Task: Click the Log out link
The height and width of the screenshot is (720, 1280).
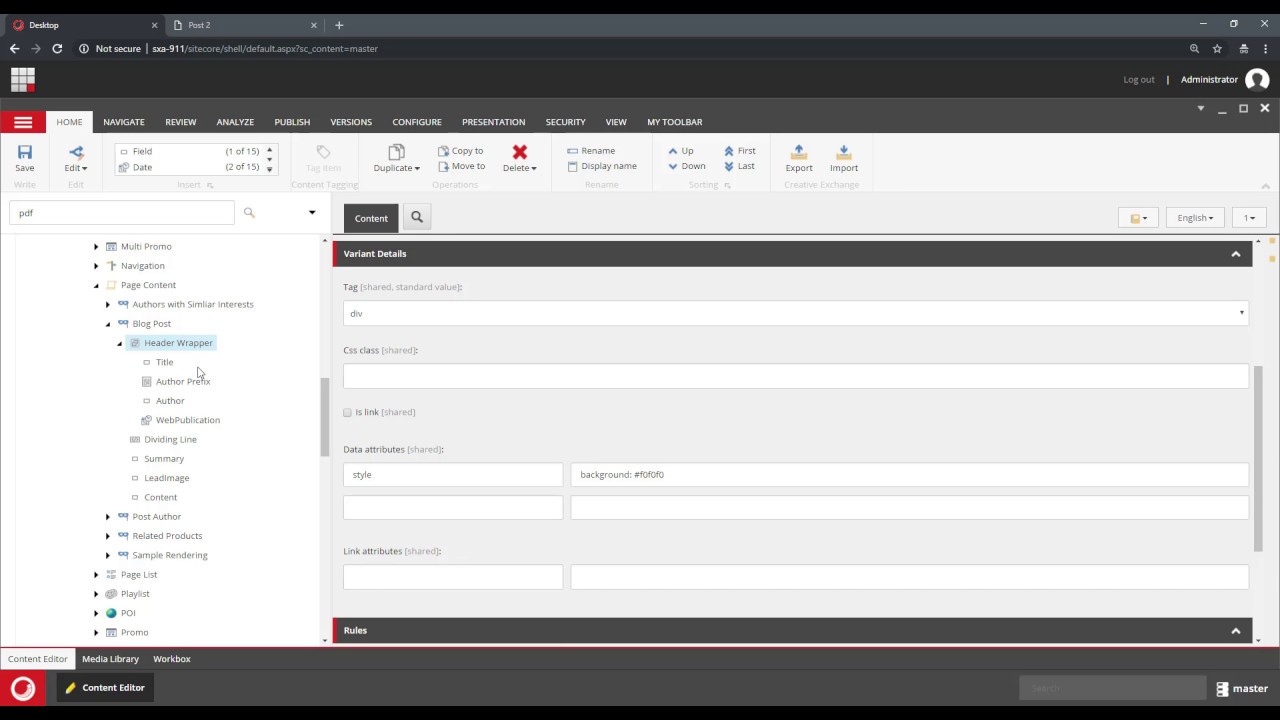Action: (x=1139, y=80)
